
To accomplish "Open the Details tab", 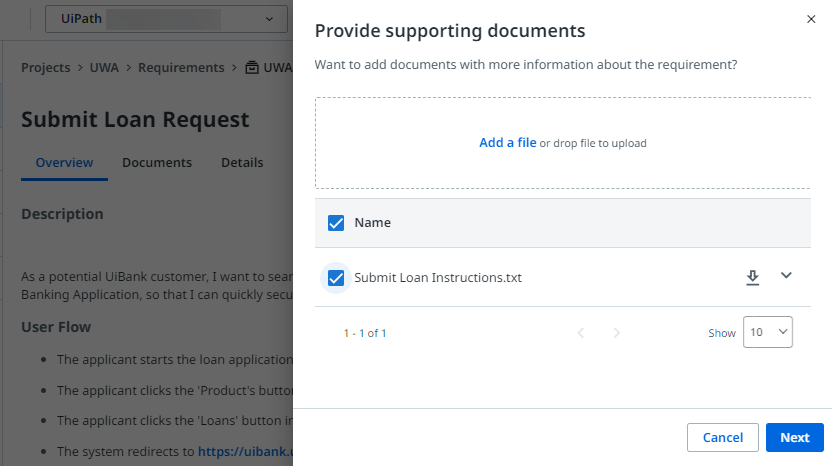I will pos(242,163).
